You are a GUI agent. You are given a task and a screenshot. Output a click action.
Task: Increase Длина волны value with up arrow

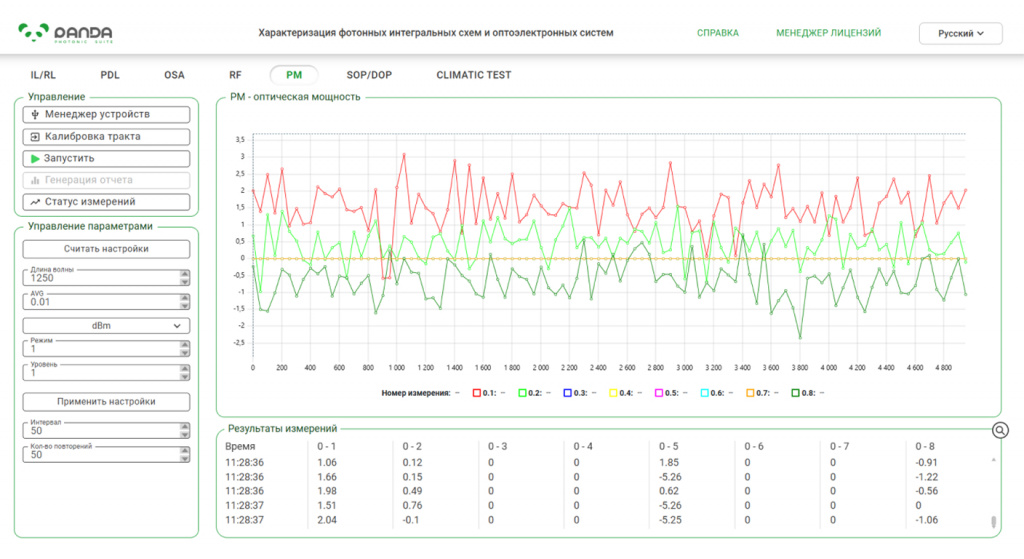[x=185, y=274]
